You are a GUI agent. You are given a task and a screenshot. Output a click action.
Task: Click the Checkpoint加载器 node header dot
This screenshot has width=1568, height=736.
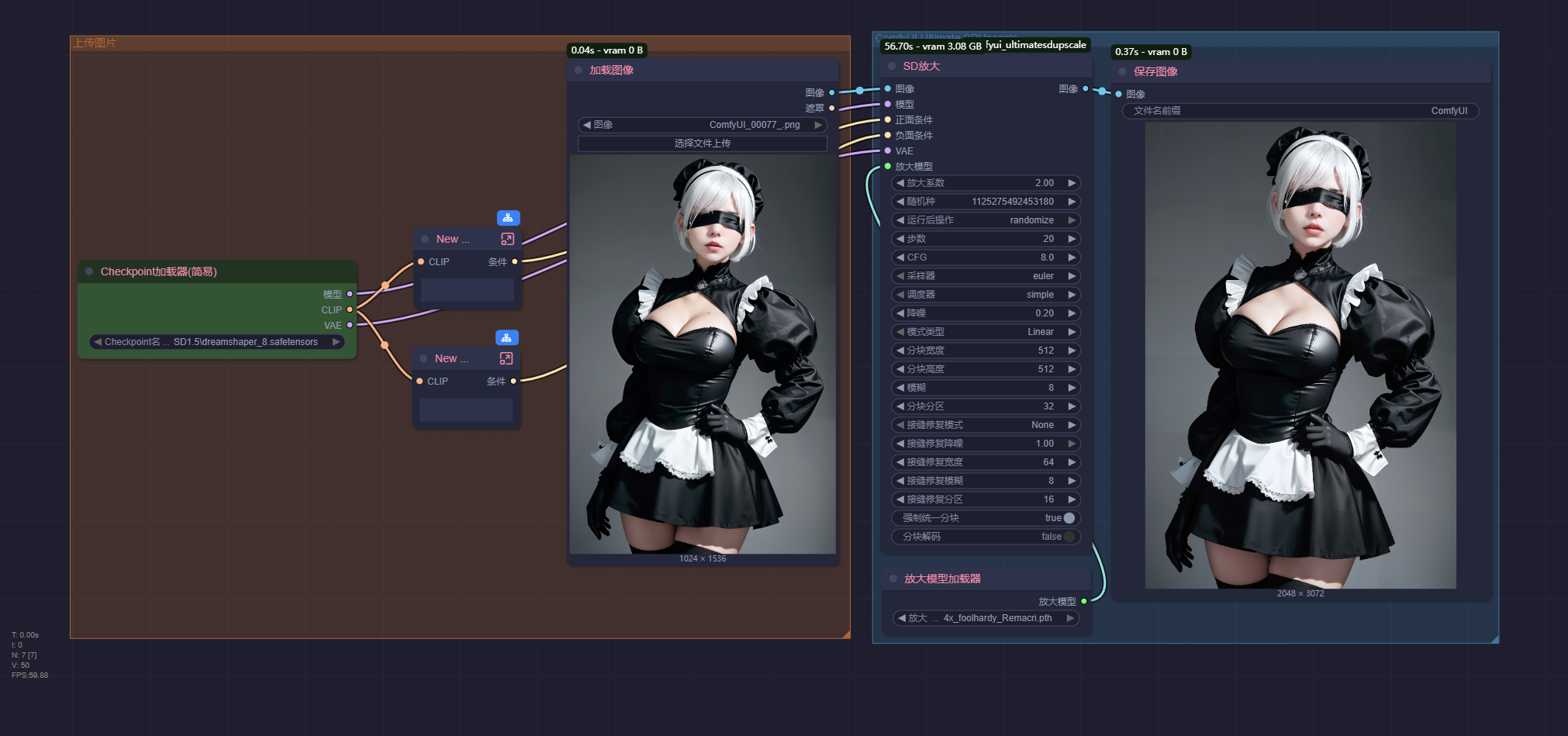tap(89, 271)
